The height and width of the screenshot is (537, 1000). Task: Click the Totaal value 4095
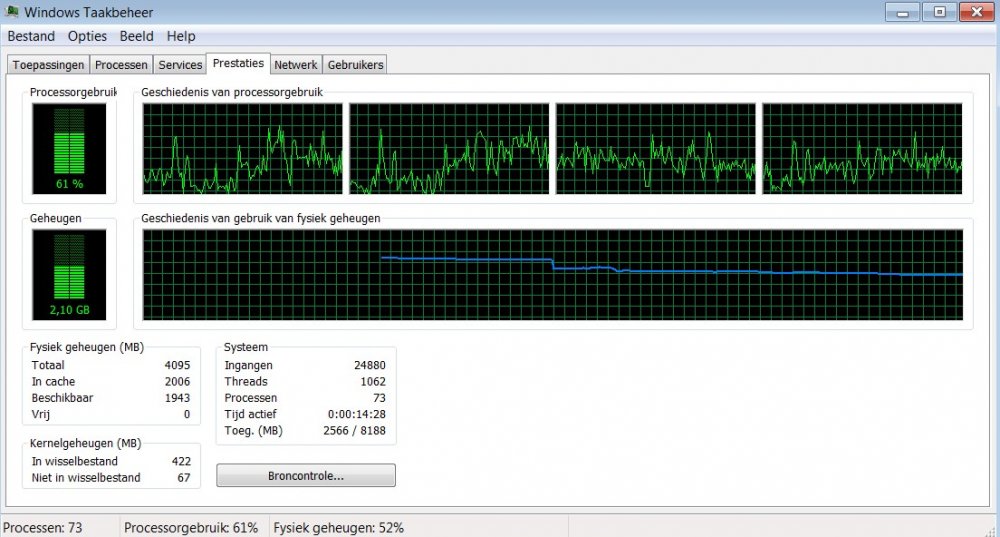(x=177, y=365)
